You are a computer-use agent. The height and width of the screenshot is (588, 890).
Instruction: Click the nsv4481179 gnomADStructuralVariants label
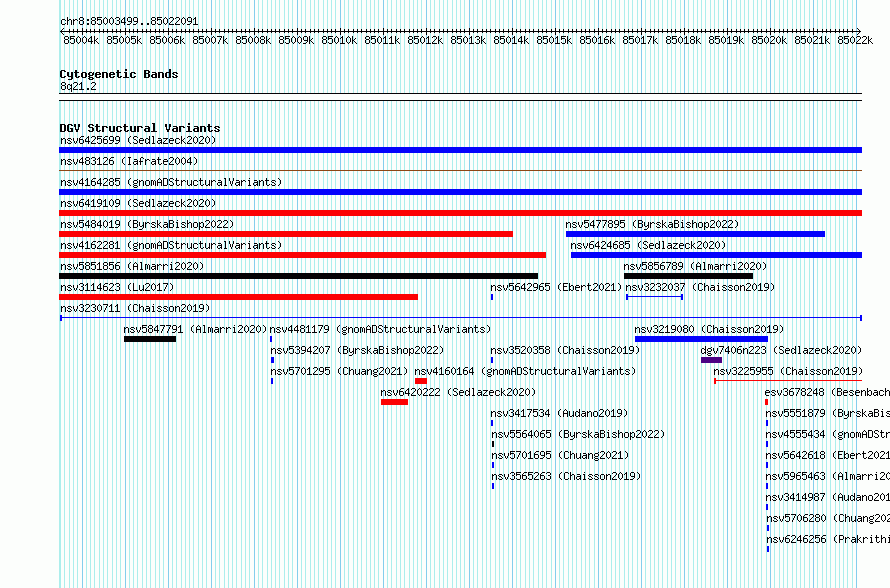[380, 329]
